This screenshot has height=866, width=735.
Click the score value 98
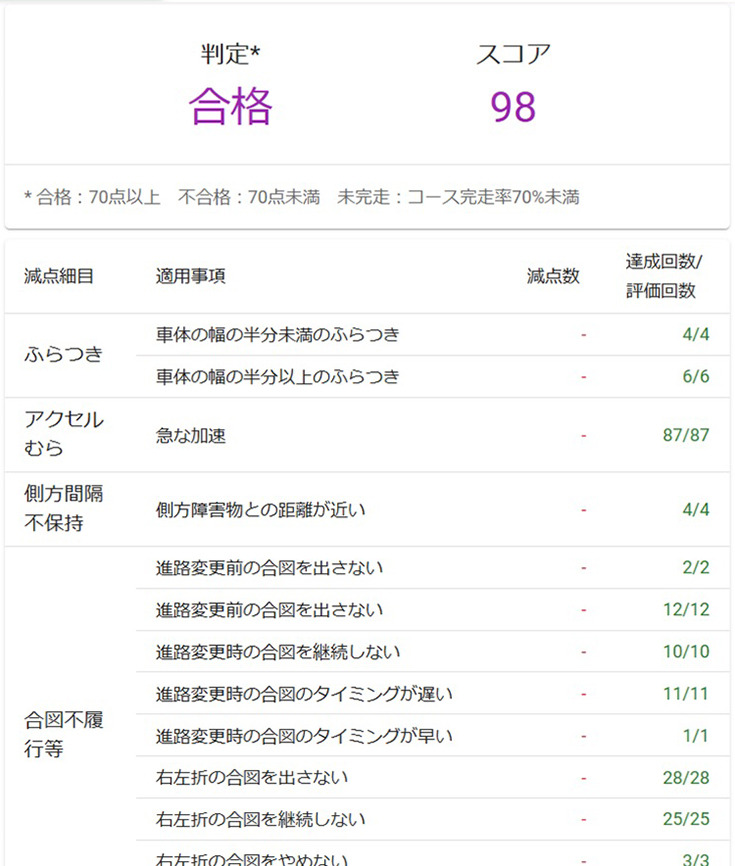(513, 107)
